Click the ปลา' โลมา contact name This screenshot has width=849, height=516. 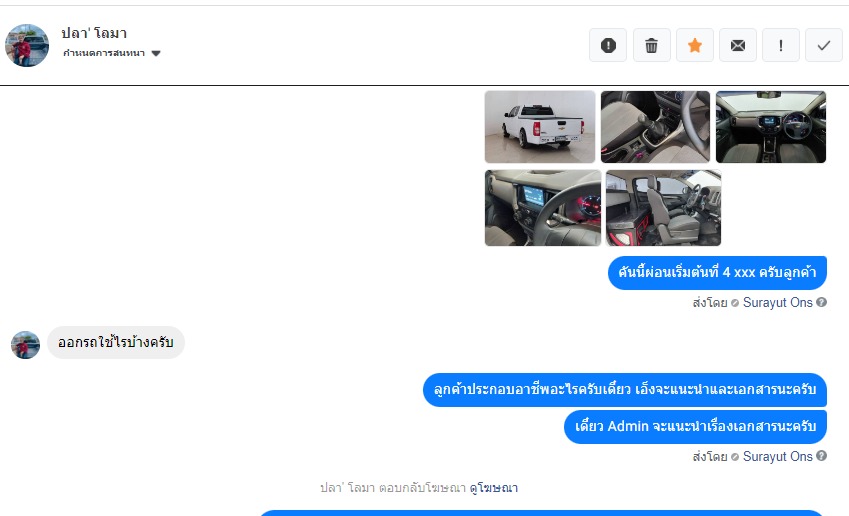[94, 33]
